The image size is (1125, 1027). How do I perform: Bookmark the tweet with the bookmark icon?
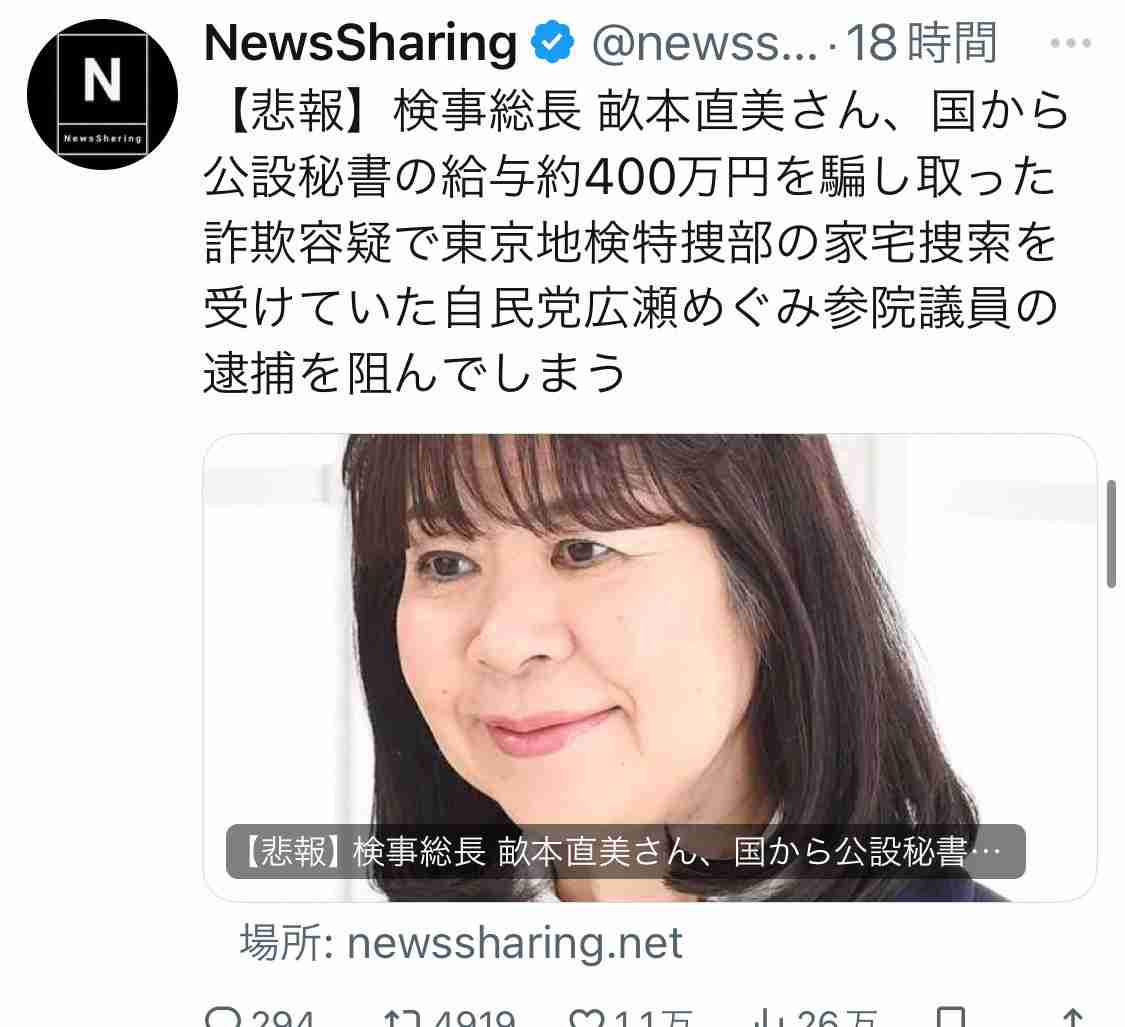pyautogui.click(x=951, y=1018)
